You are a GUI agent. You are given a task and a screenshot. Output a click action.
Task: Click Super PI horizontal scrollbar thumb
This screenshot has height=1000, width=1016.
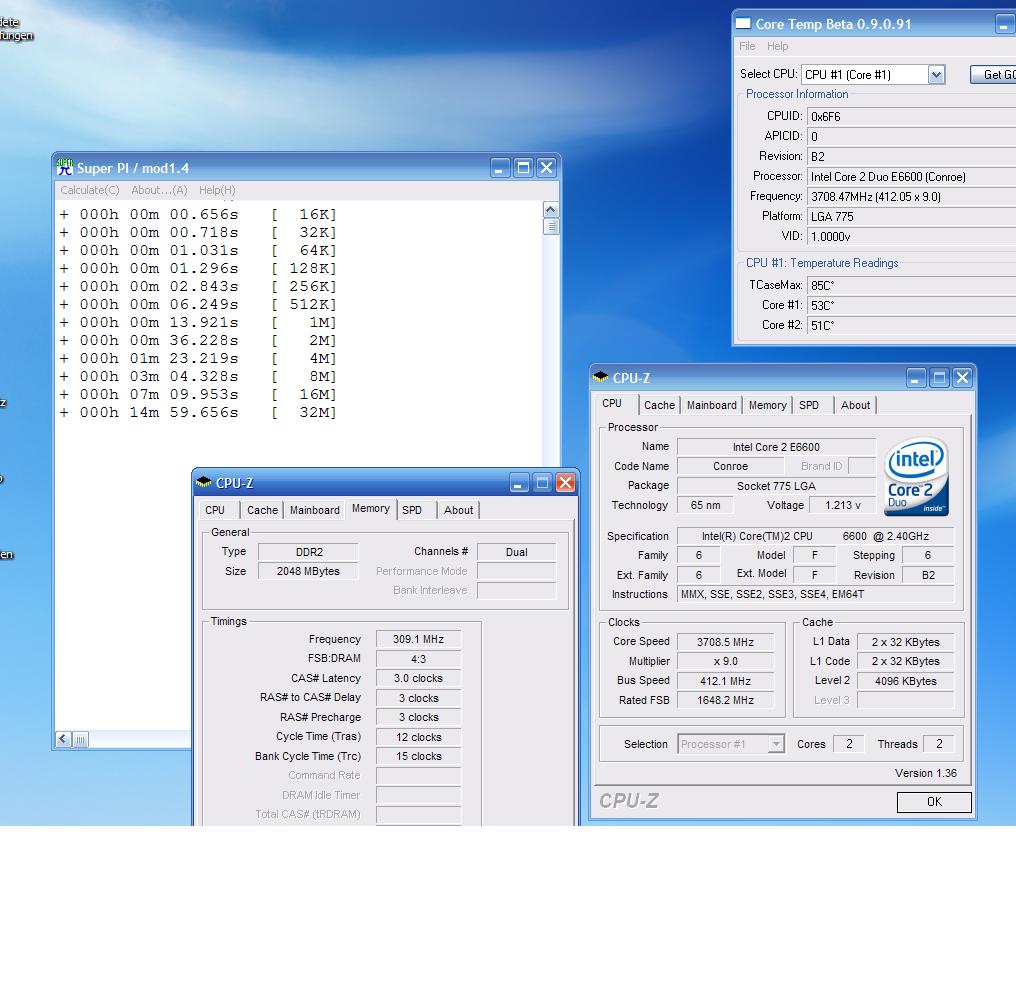click(x=80, y=739)
